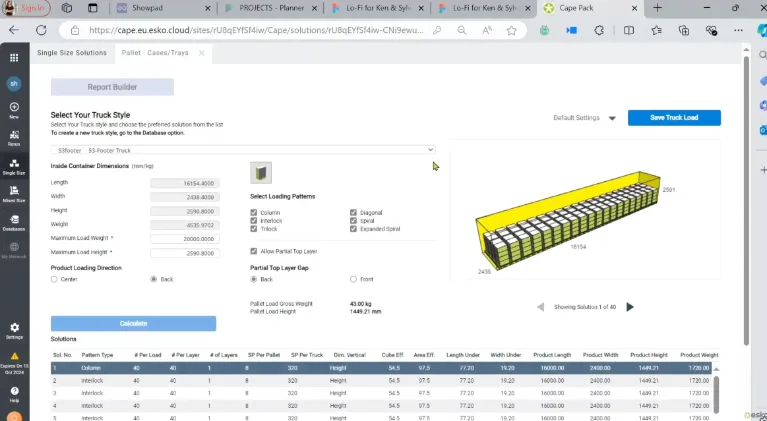
Task: Open the Default Settings dropdown
Action: [611, 118]
